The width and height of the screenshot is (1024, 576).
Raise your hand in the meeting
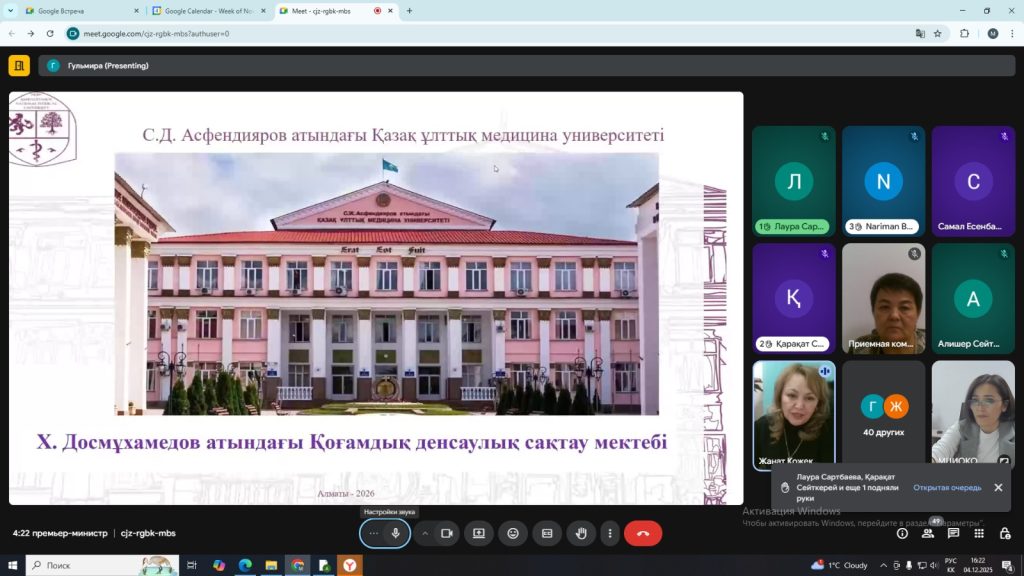point(581,534)
